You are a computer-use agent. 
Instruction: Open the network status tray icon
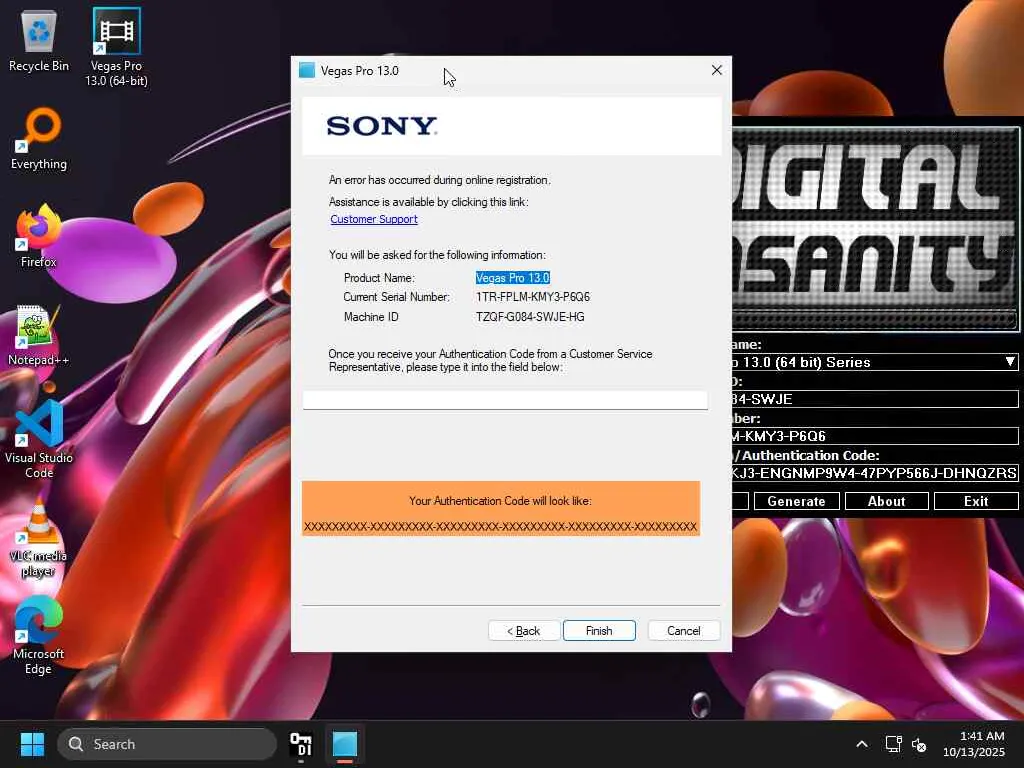point(893,744)
